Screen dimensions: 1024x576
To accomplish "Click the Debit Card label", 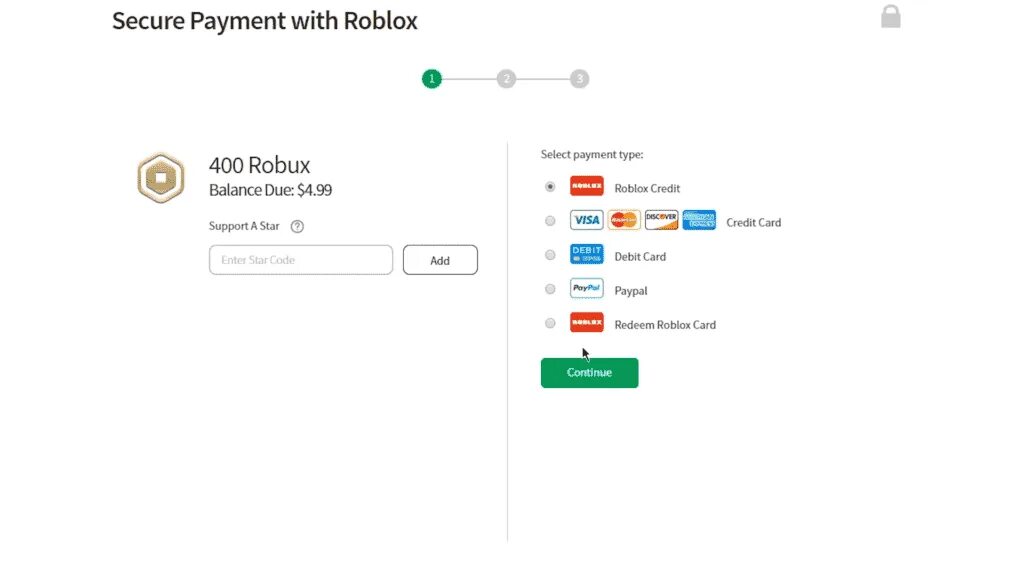I will pos(640,257).
